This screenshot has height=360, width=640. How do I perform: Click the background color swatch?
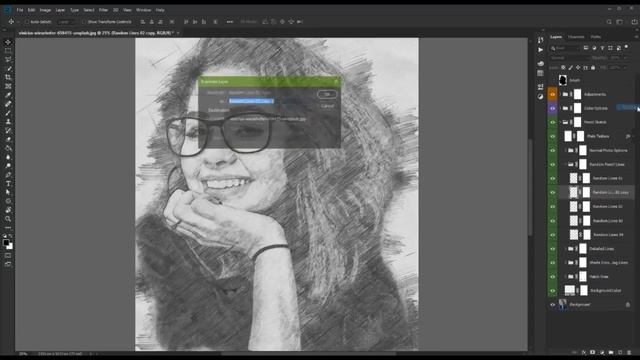(10, 246)
